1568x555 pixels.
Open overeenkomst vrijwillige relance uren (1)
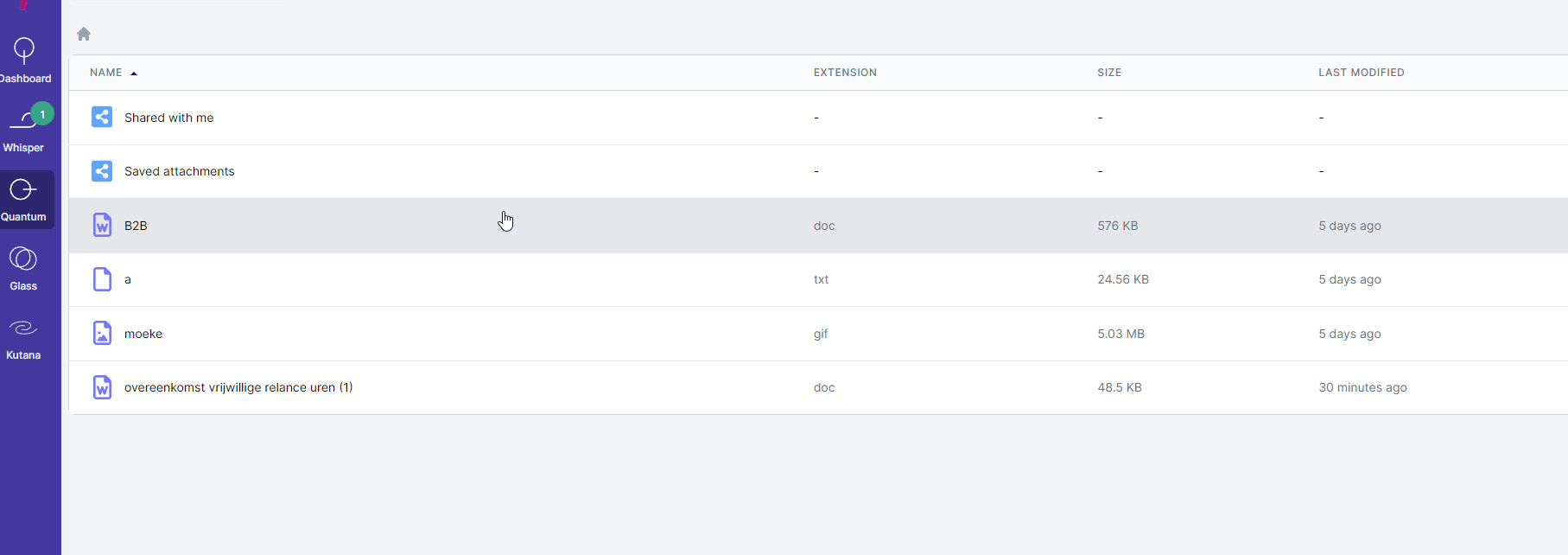coord(238,387)
